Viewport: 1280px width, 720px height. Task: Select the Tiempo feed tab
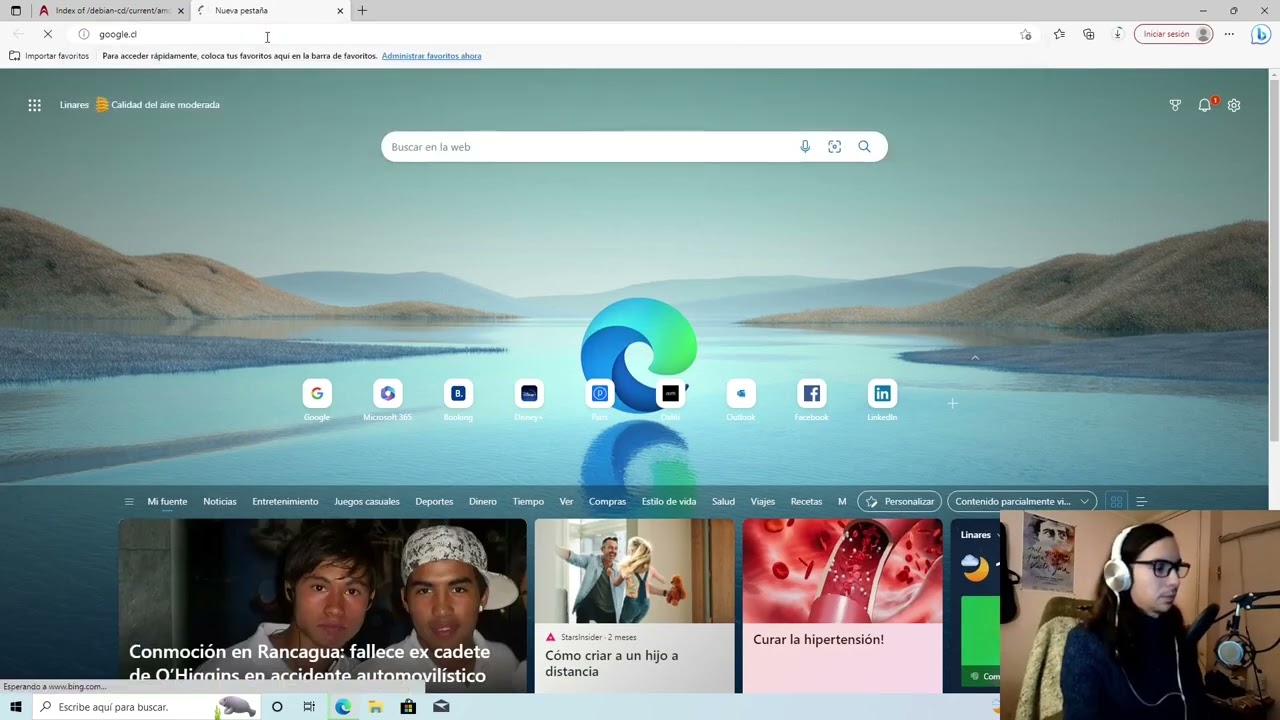click(528, 502)
